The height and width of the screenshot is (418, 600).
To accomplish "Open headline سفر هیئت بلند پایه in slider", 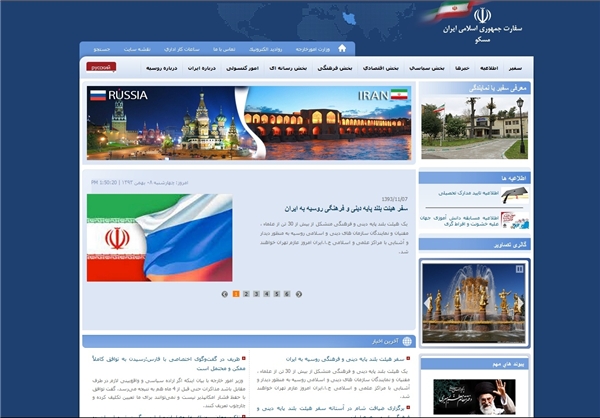I will pyautogui.click(x=346, y=209).
